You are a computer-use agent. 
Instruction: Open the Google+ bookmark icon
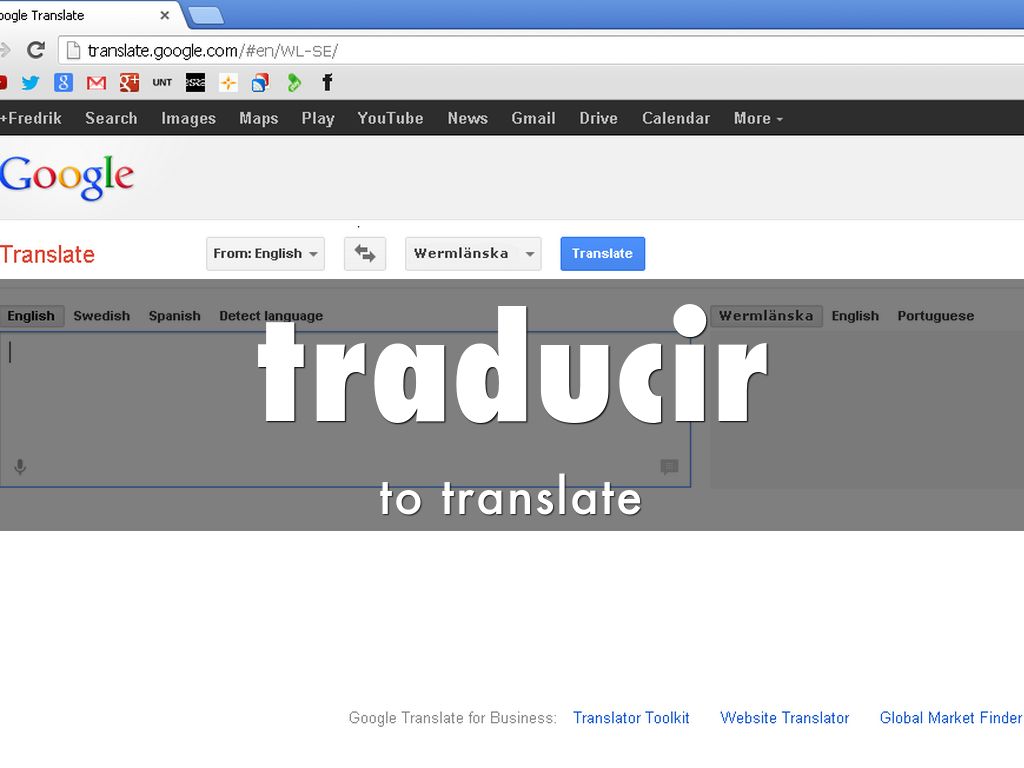click(129, 83)
